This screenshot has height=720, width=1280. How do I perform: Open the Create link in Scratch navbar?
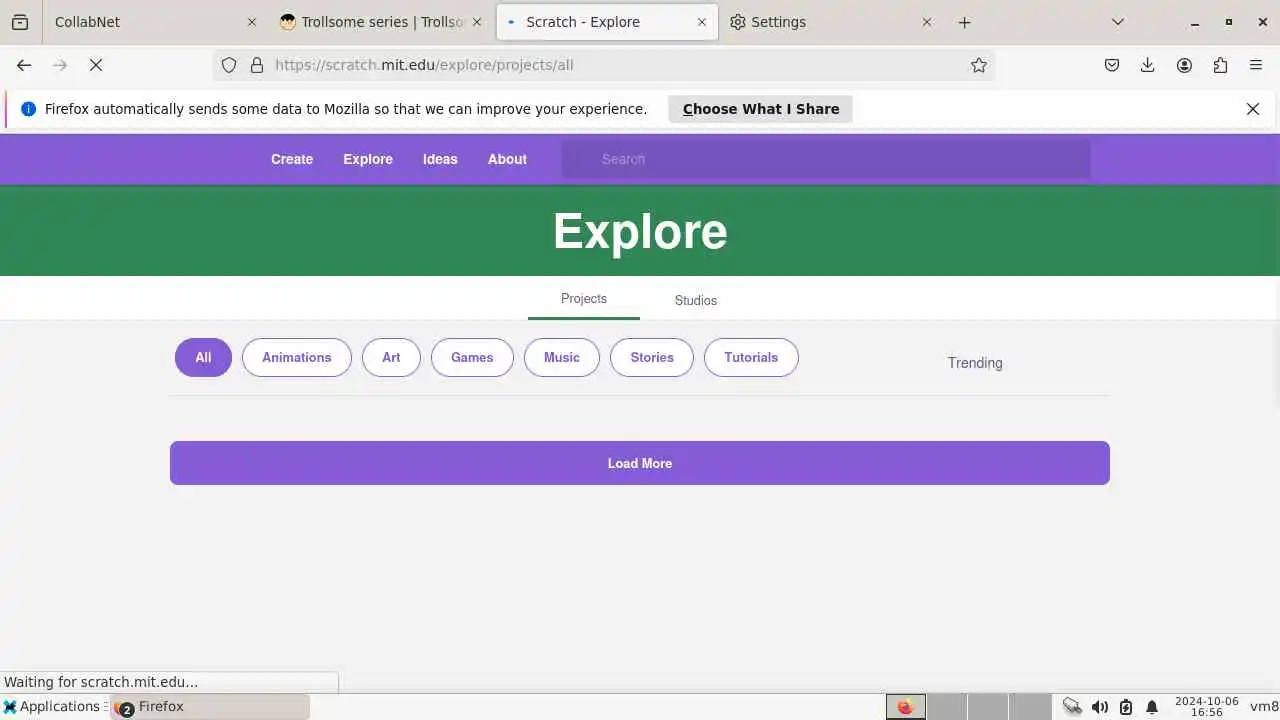pyautogui.click(x=292, y=159)
